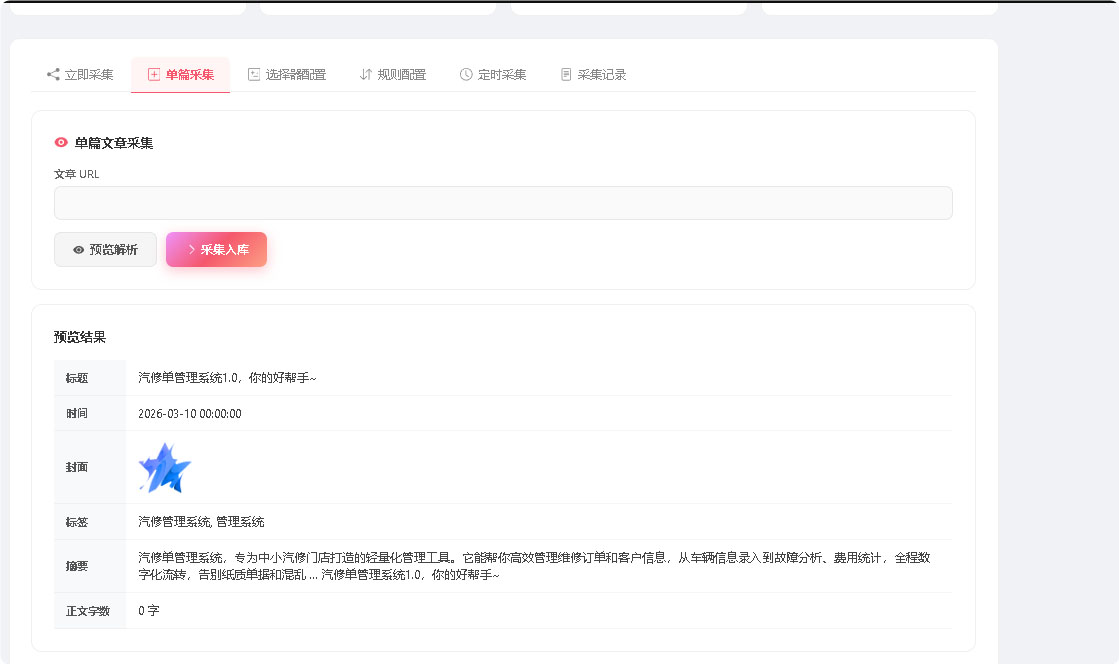
Task: Click the share icon beside 立即采集
Action: tap(53, 74)
